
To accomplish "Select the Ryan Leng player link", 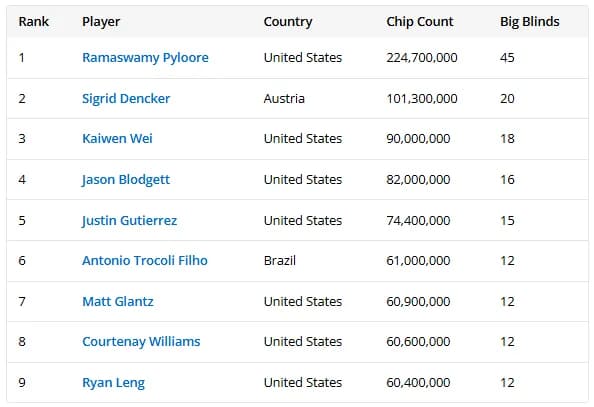I will click(113, 383).
